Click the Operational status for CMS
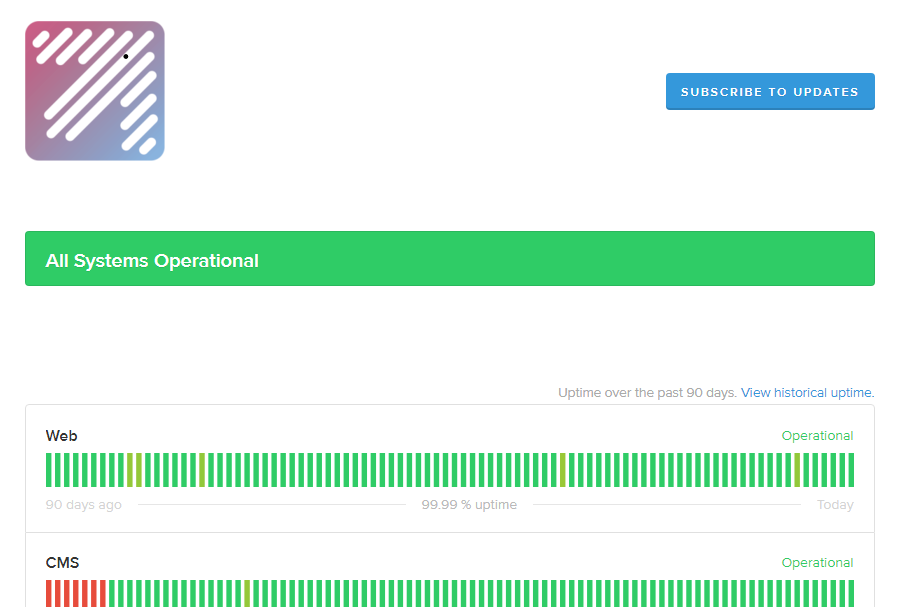903x607 pixels. 817,563
